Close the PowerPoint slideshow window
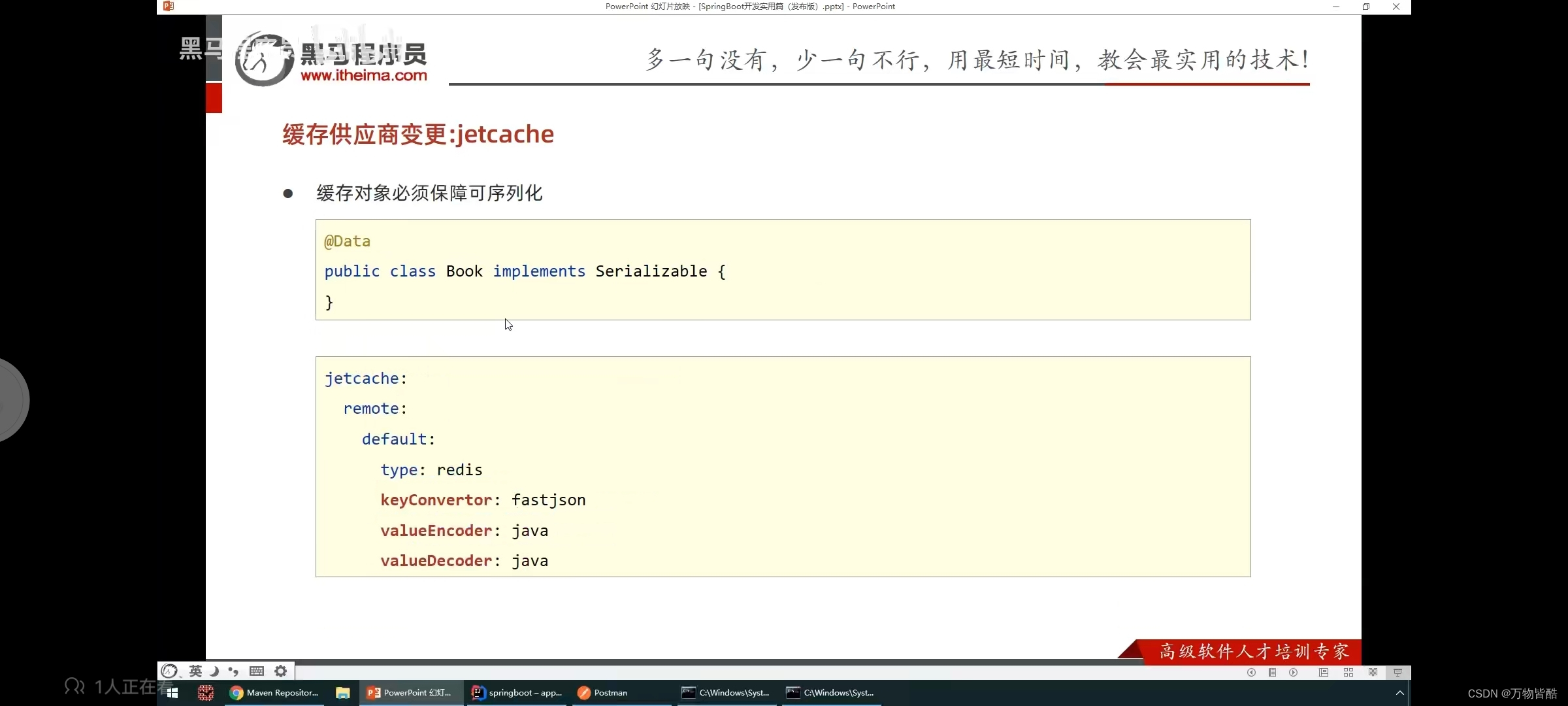The image size is (1568, 706). point(1396,7)
